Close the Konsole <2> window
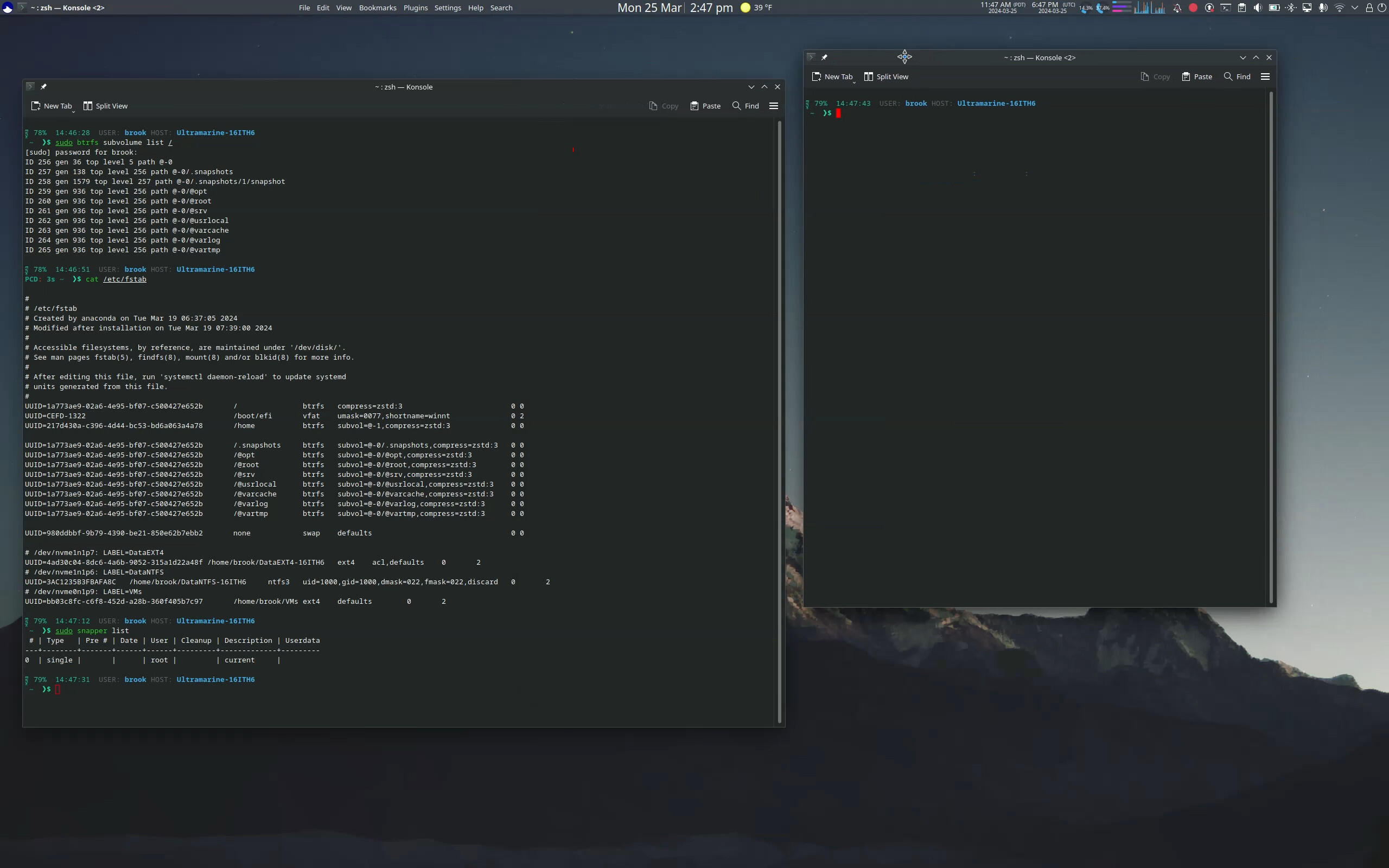Image resolution: width=1389 pixels, height=868 pixels. pyautogui.click(x=1269, y=58)
